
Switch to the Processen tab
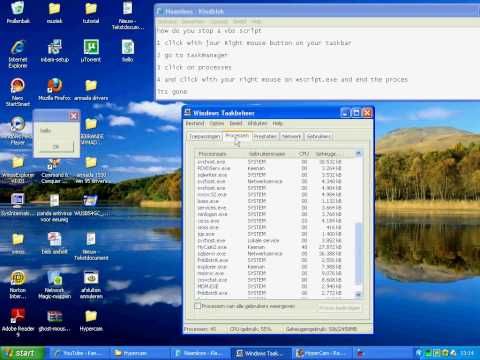coord(237,136)
